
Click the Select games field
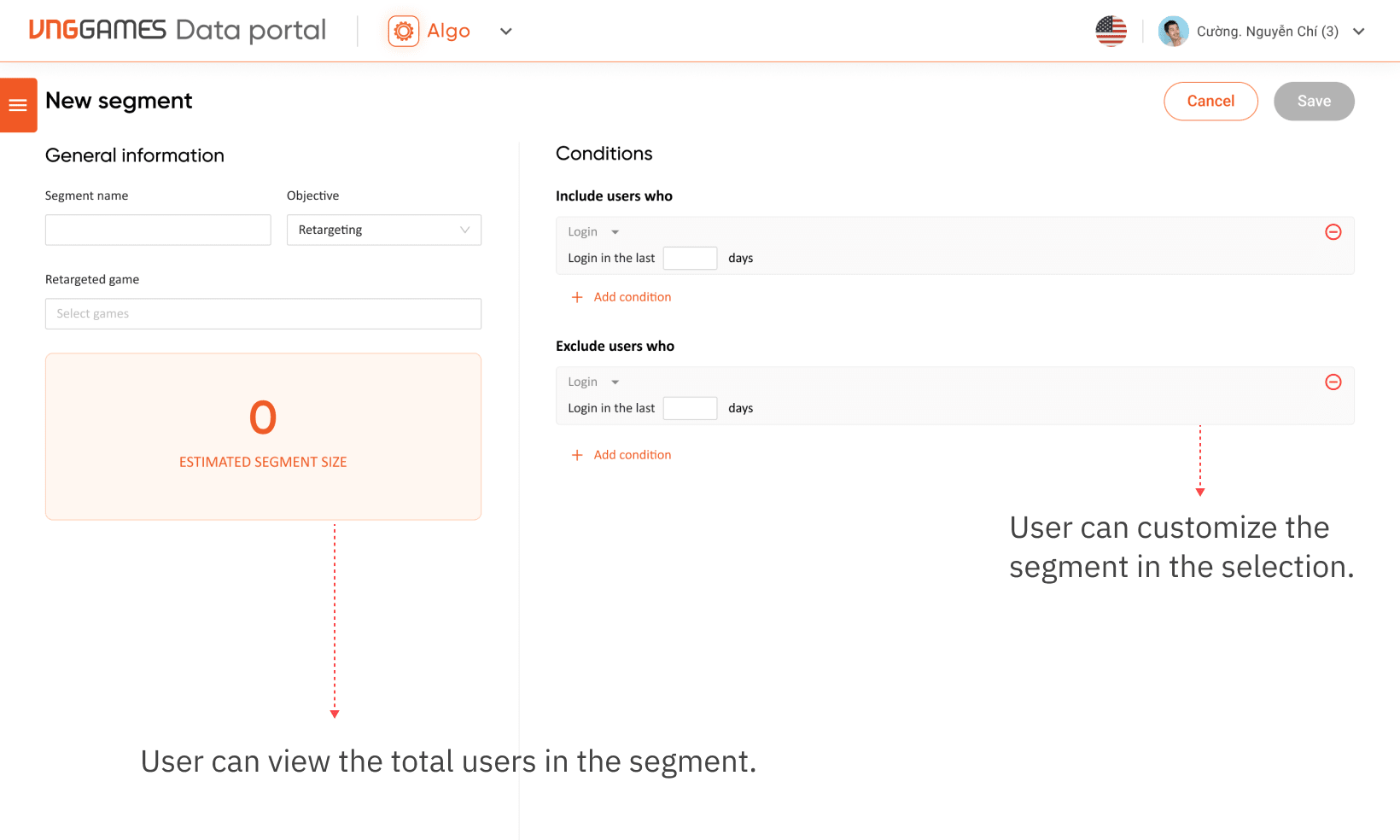[263, 313]
